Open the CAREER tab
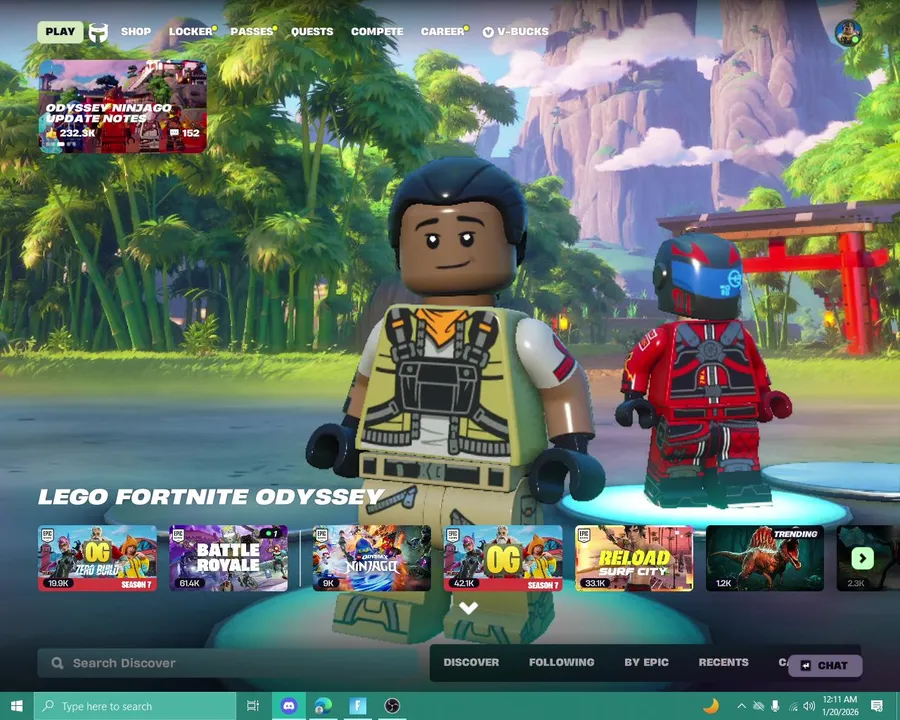 (x=443, y=32)
